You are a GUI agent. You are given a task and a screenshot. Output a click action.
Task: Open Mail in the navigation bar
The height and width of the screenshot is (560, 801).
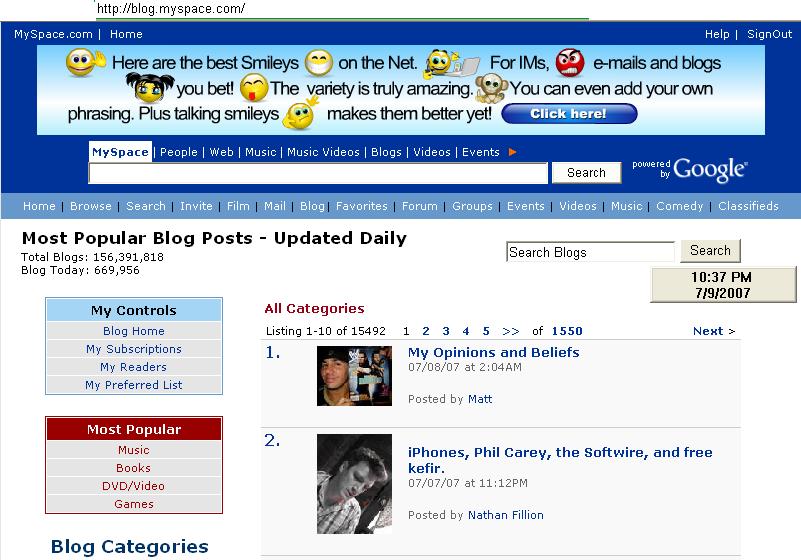coord(274,206)
